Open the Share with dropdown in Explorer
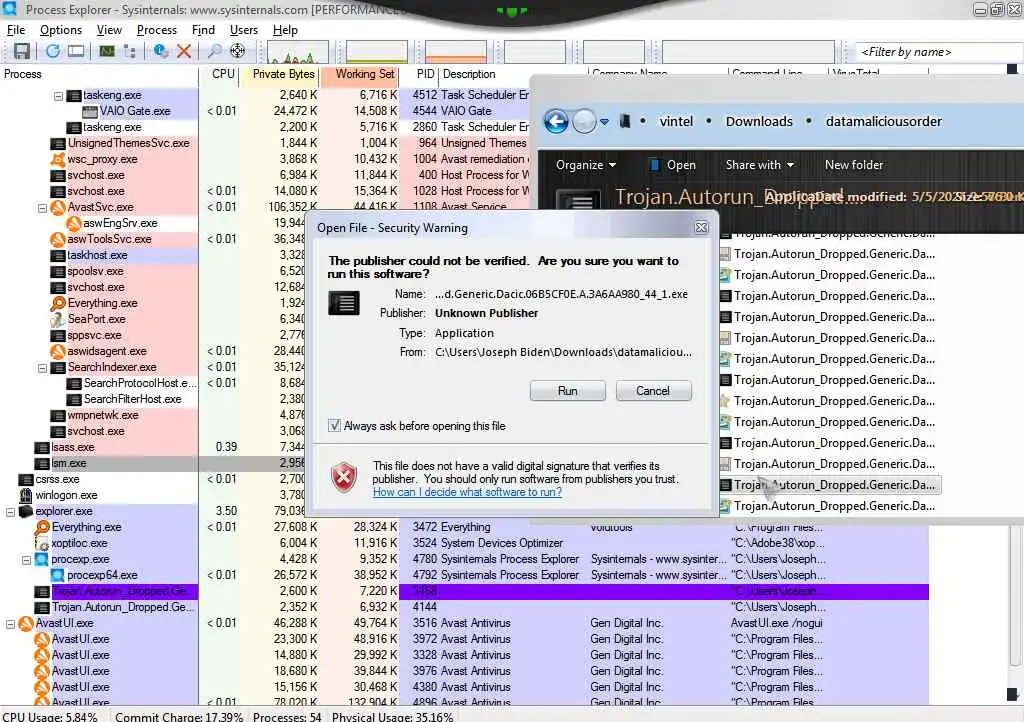1024x722 pixels. point(760,165)
